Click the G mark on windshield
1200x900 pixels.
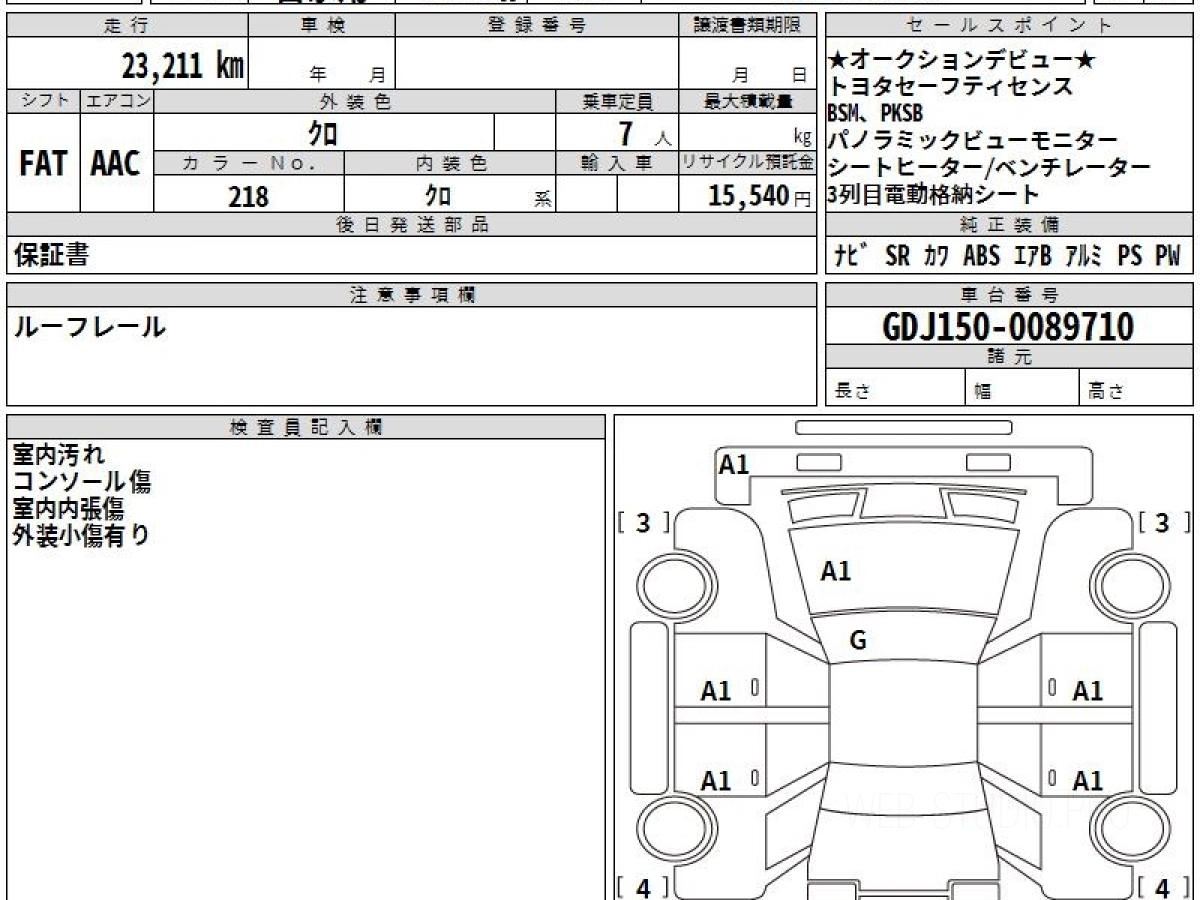pos(858,642)
